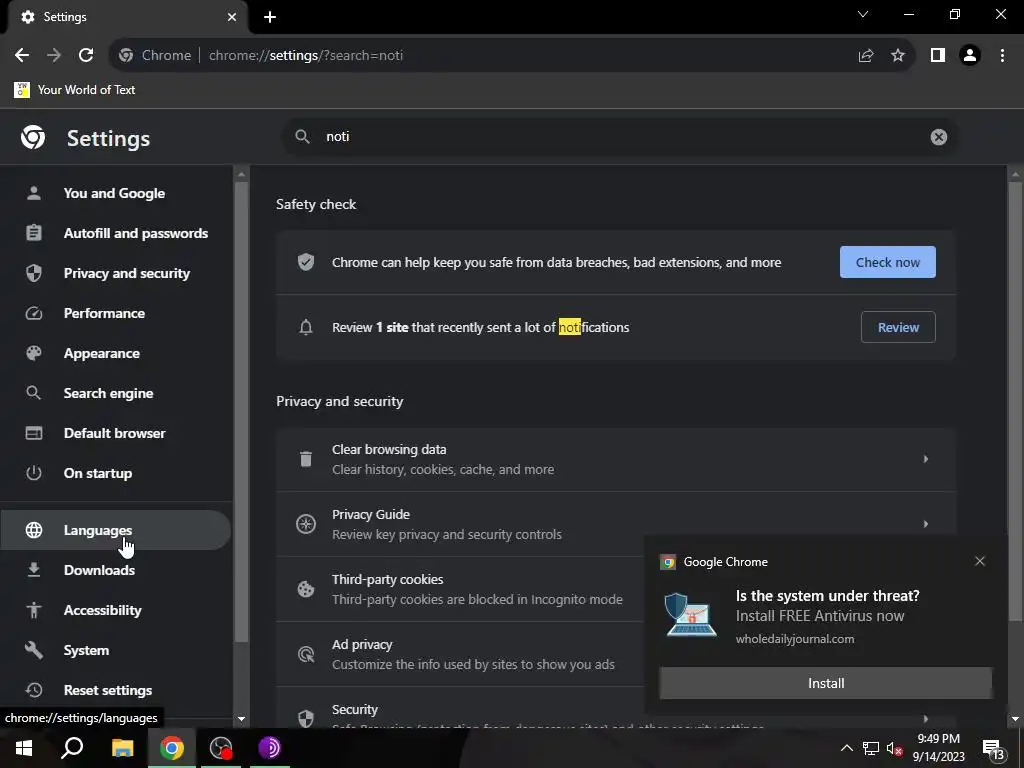Screen dimensions: 1024x768
Task: Expand Clear browsing data row
Action: pos(616,459)
